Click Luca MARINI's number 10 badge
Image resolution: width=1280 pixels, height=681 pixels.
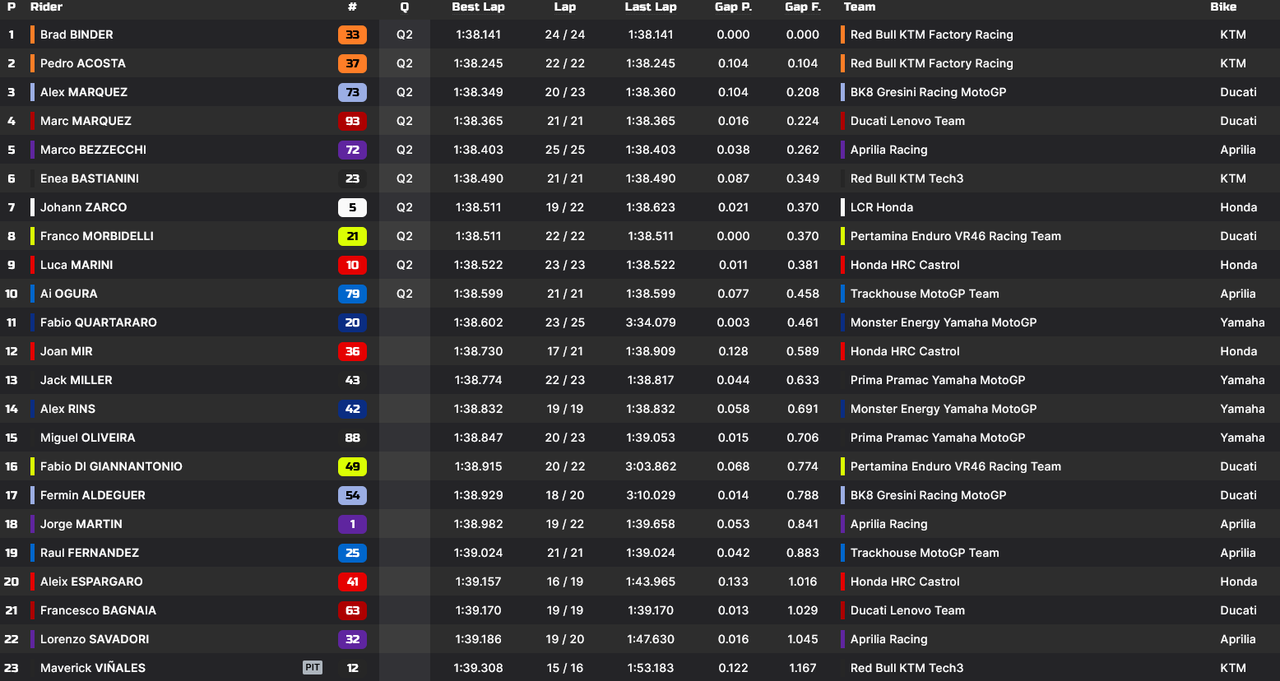[x=352, y=265]
